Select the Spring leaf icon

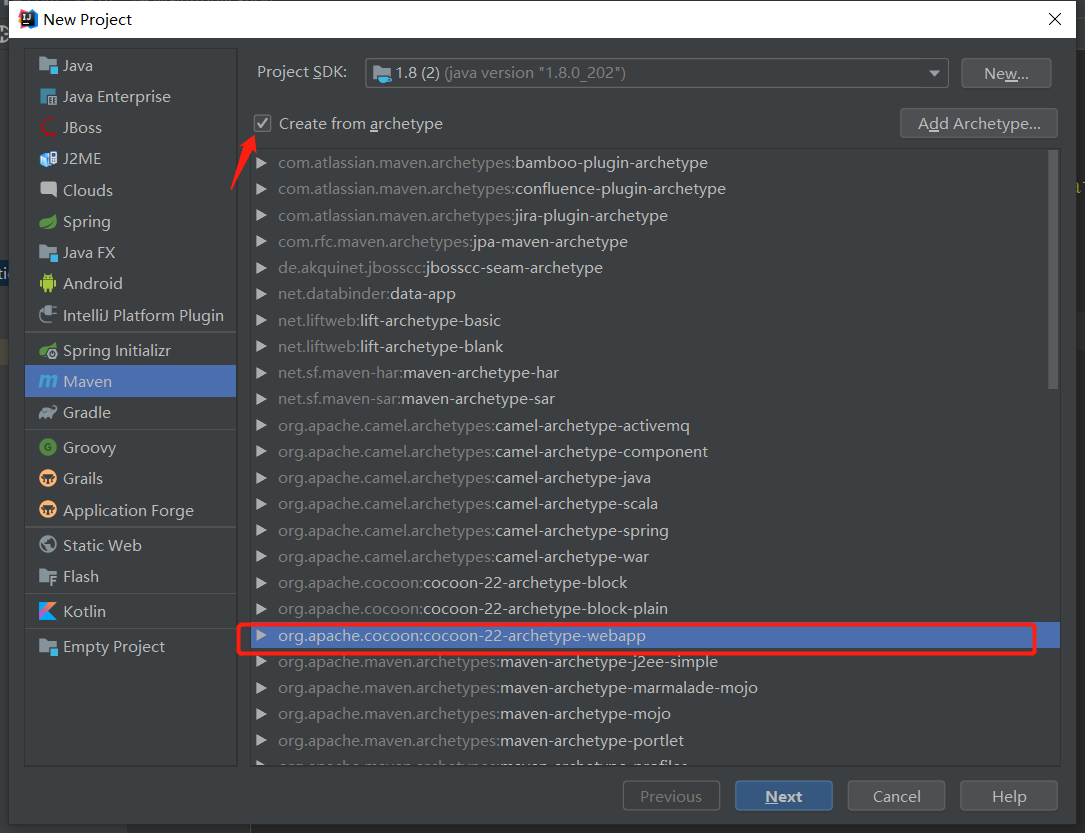coord(48,222)
